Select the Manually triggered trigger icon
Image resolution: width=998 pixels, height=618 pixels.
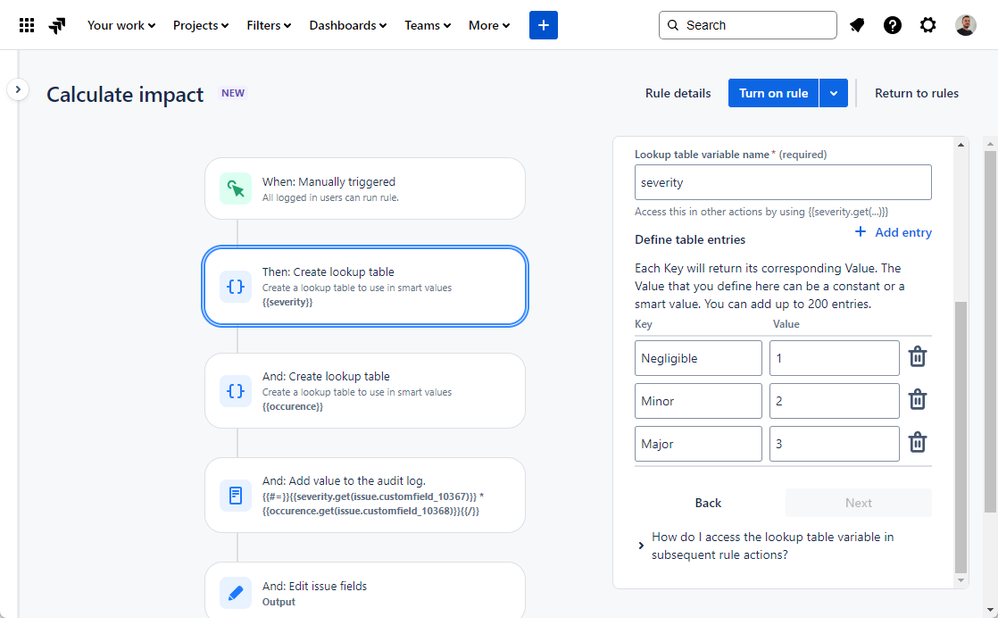coord(235,189)
